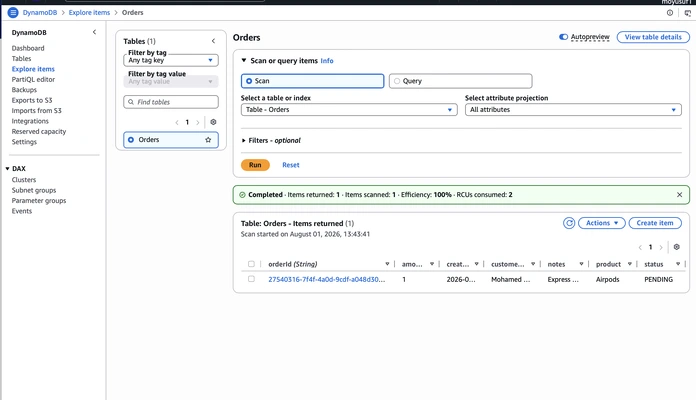Image resolution: width=696 pixels, height=400 pixels.
Task: Go to next tables page
Action: [x=198, y=123]
